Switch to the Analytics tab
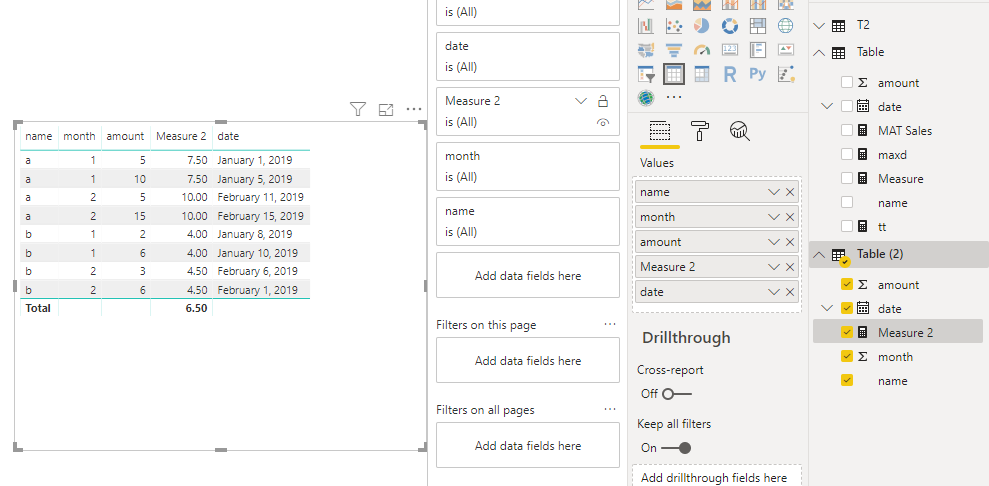This screenshot has width=989, height=486. click(x=739, y=131)
